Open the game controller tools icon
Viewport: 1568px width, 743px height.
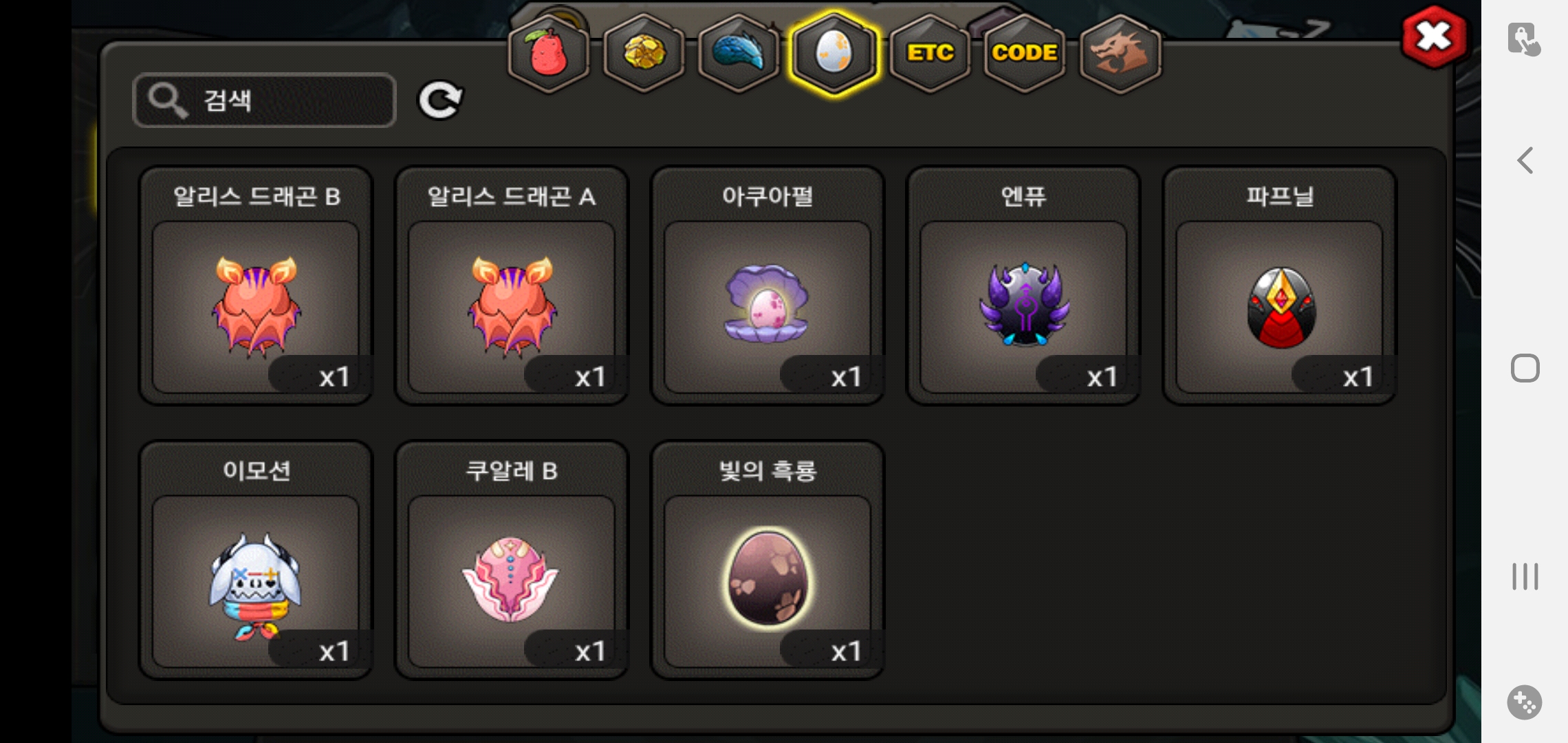coord(1525,702)
